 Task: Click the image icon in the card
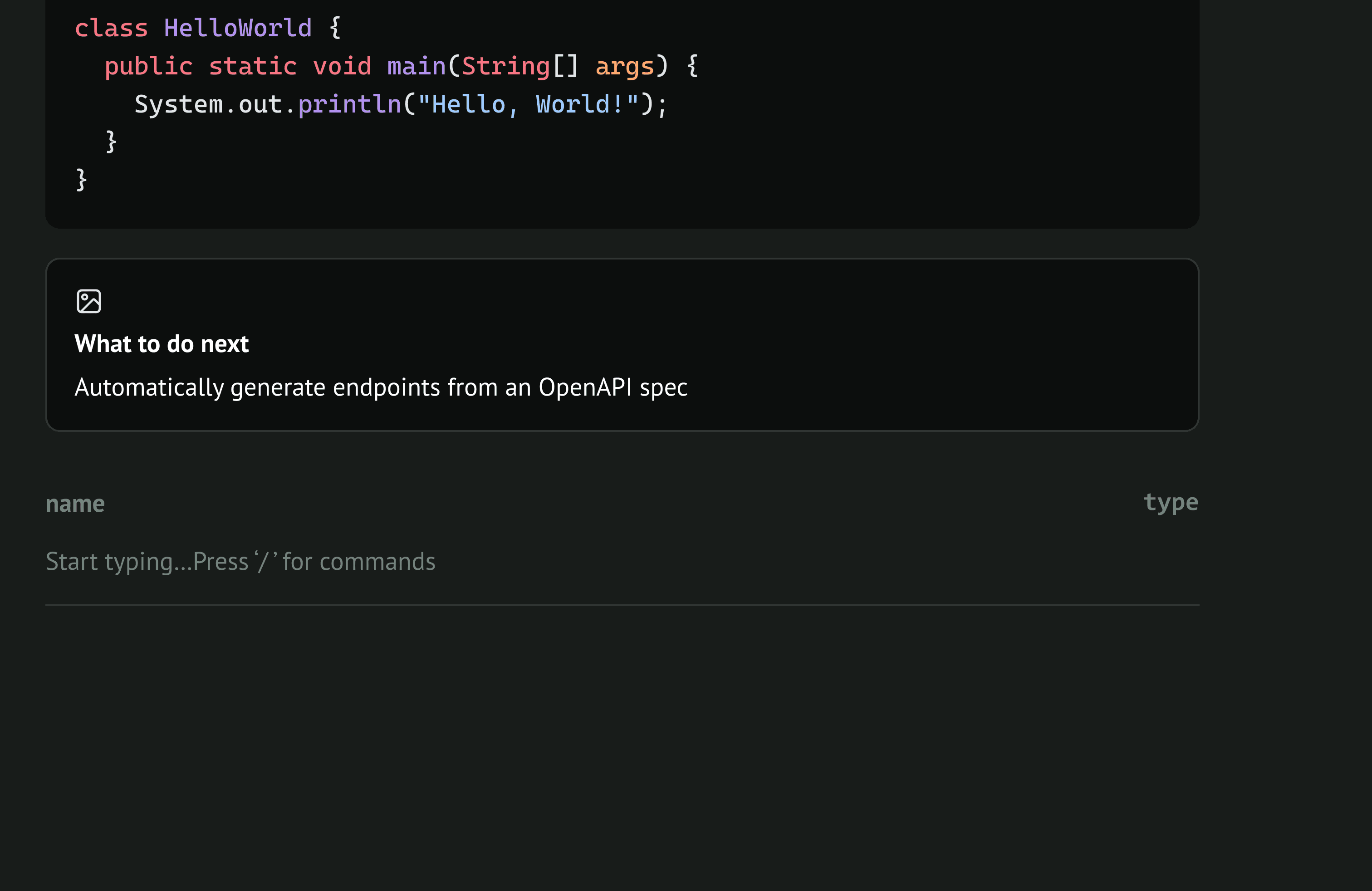89,301
